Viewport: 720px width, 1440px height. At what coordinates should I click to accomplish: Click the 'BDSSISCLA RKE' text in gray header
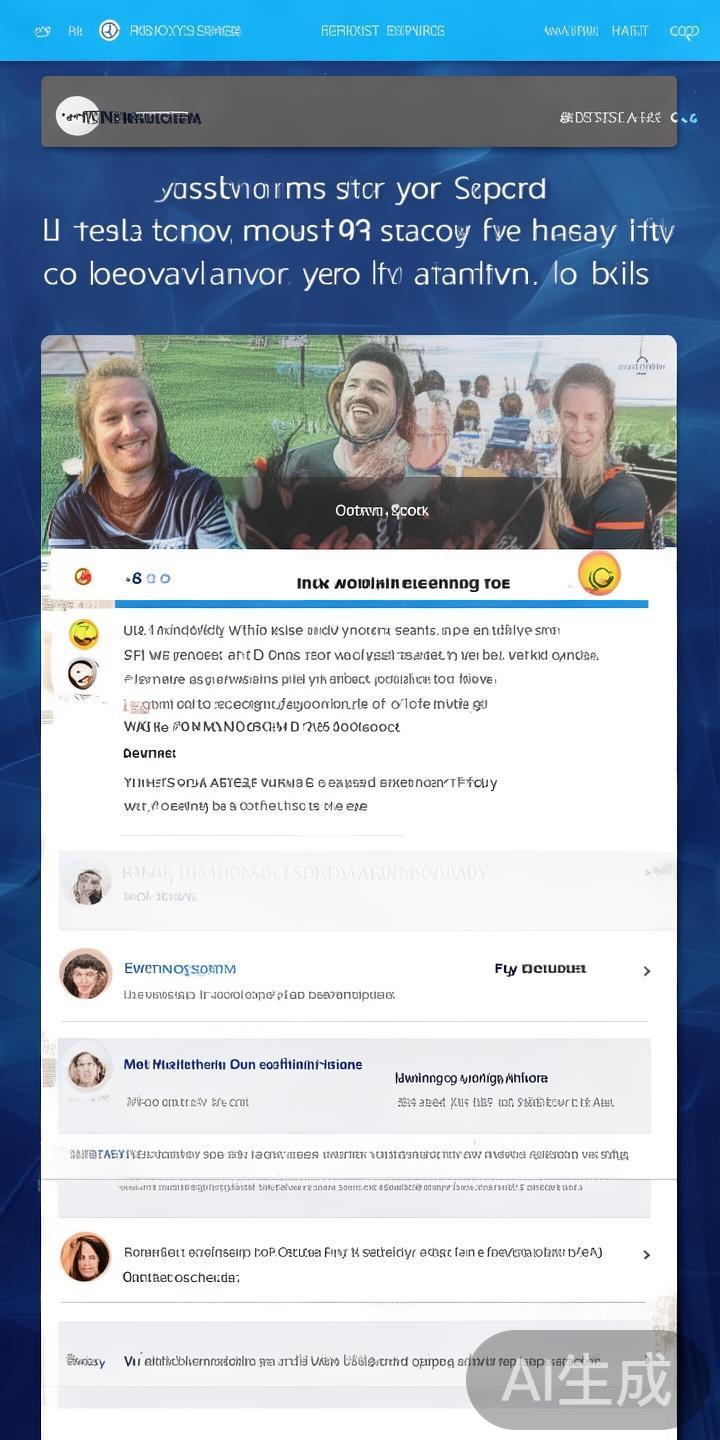[610, 118]
